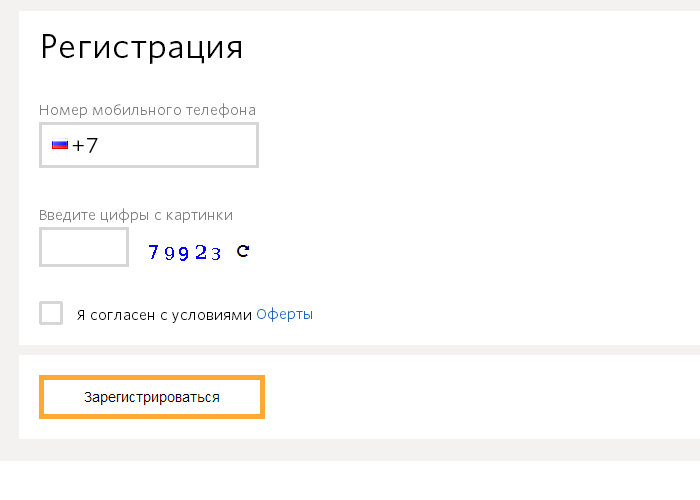The image size is (700, 500).
Task: Click the Russian flag country icon
Action: pos(59,145)
